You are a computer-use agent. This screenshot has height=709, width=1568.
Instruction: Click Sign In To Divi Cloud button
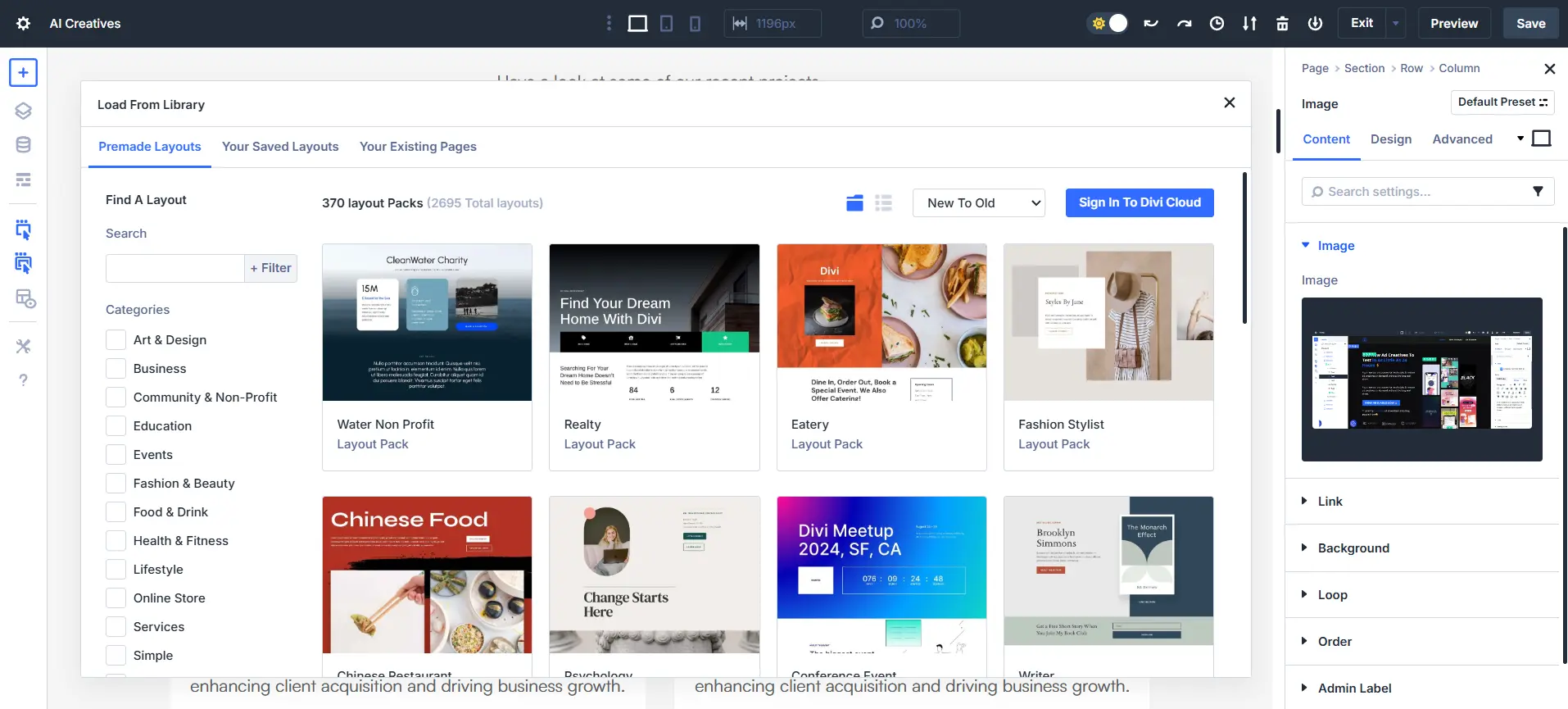1139,202
